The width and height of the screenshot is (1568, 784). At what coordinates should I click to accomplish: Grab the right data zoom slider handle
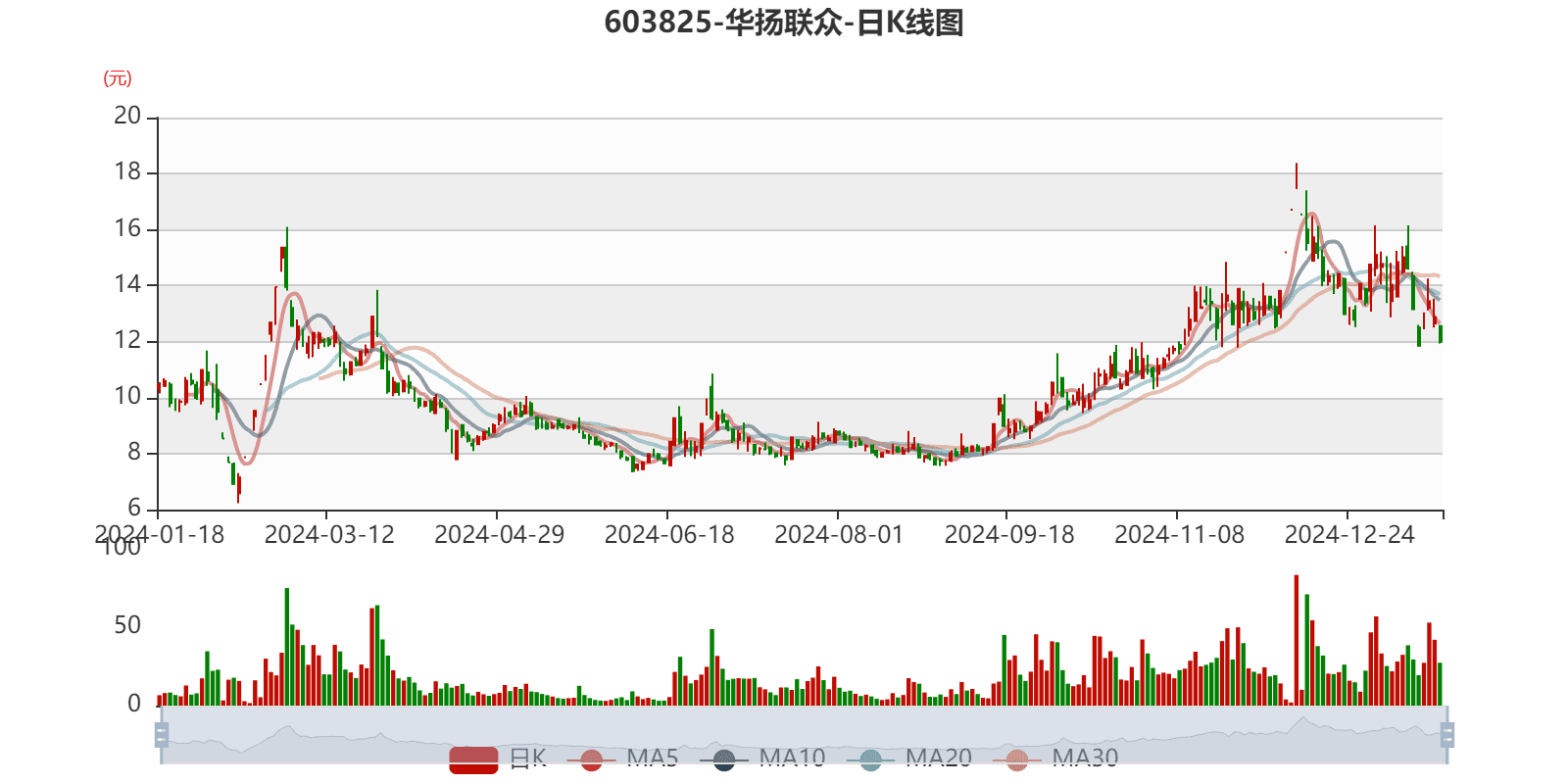(x=1446, y=734)
